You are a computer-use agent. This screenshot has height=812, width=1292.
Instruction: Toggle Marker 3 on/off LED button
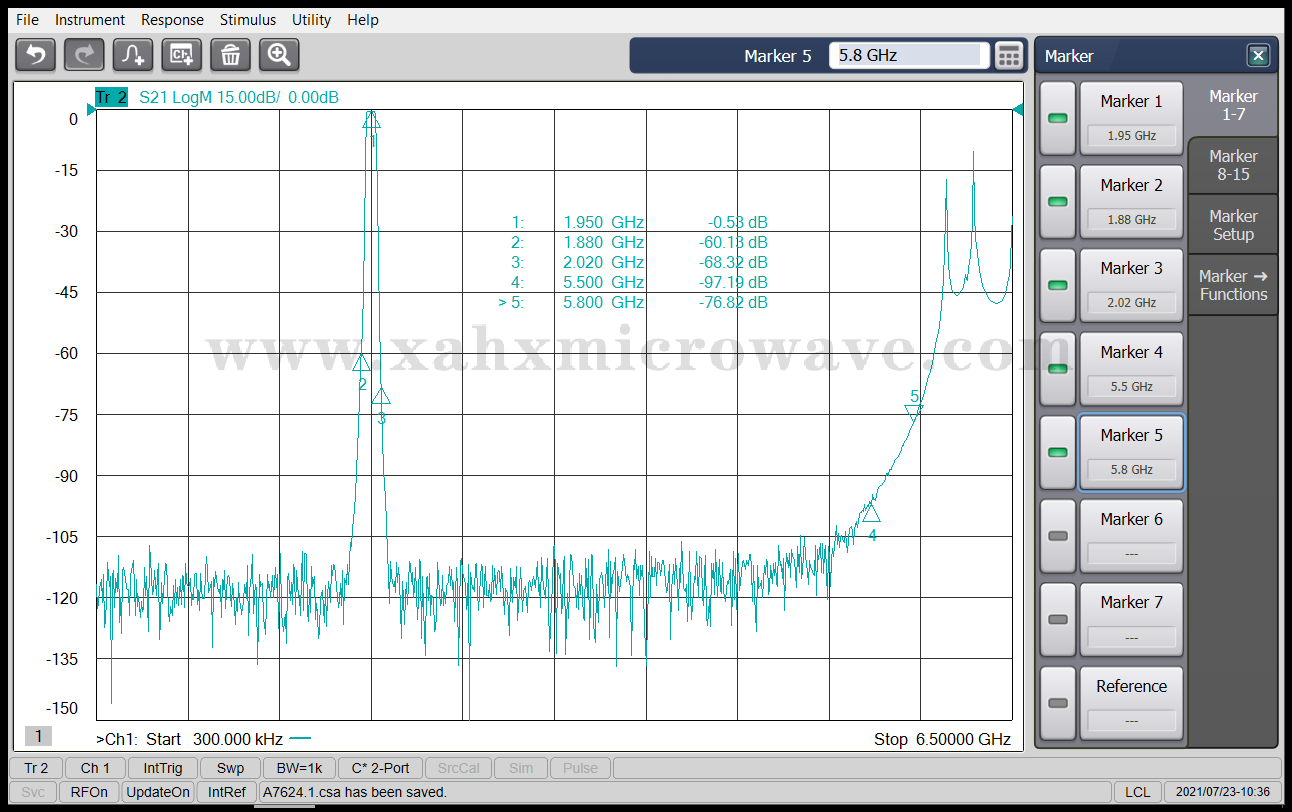[1057, 285]
